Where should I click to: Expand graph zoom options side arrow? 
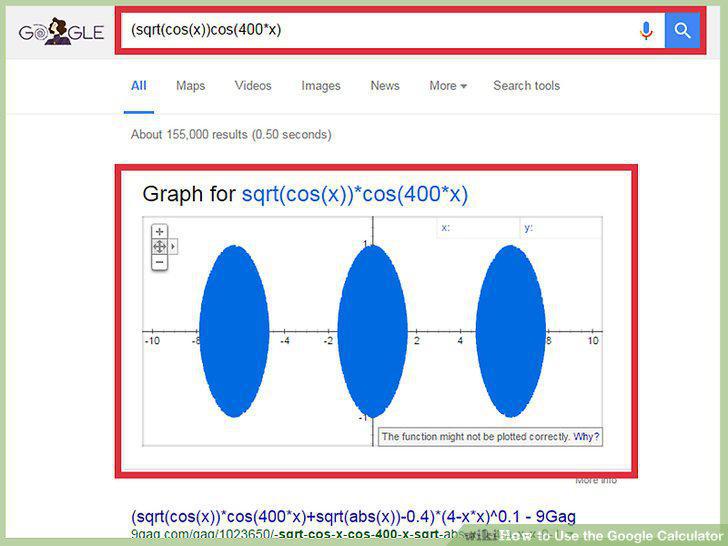point(173,247)
